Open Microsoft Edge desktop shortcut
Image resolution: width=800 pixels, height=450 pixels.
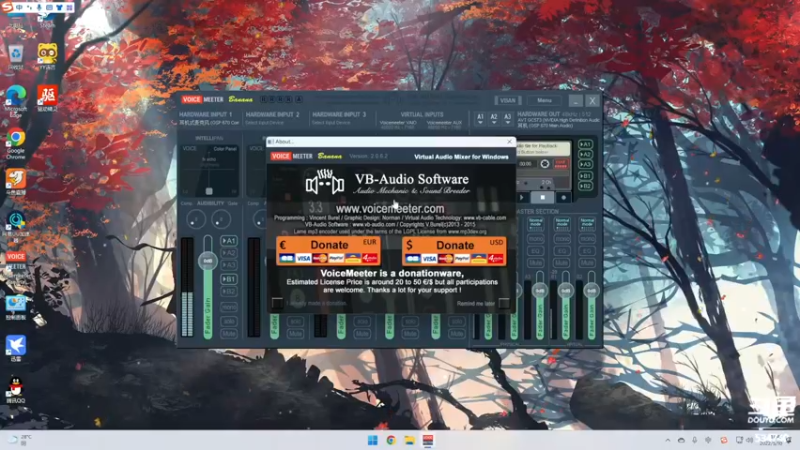click(x=16, y=101)
